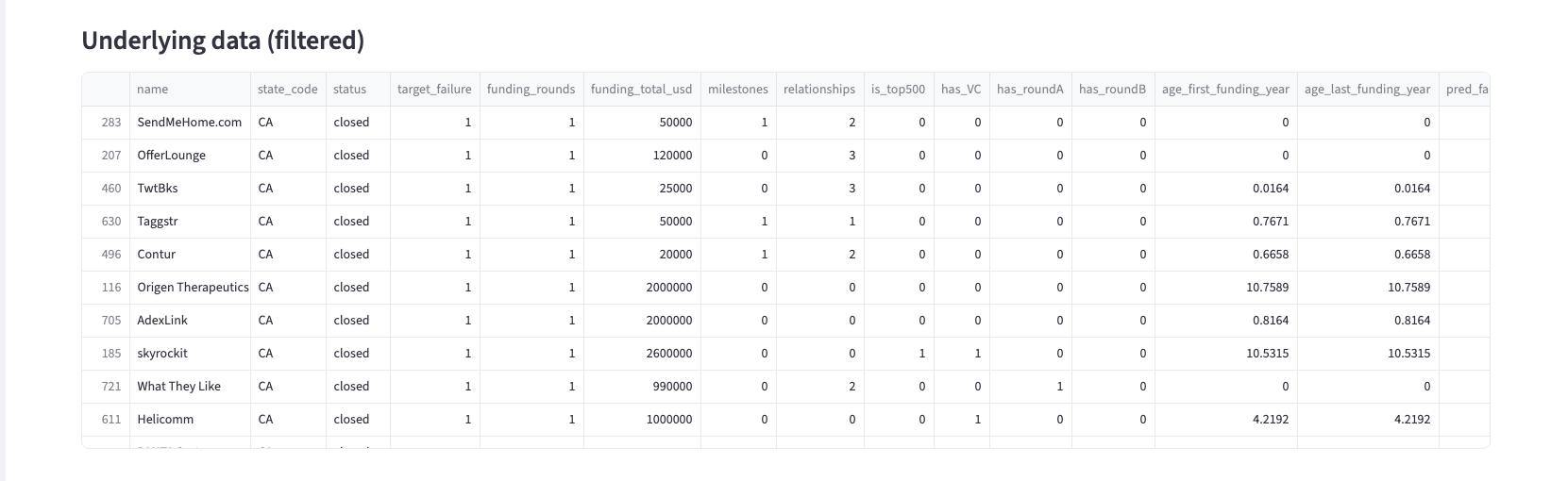Select the What They Like cell
The width and height of the screenshot is (1568, 481).
190,387
